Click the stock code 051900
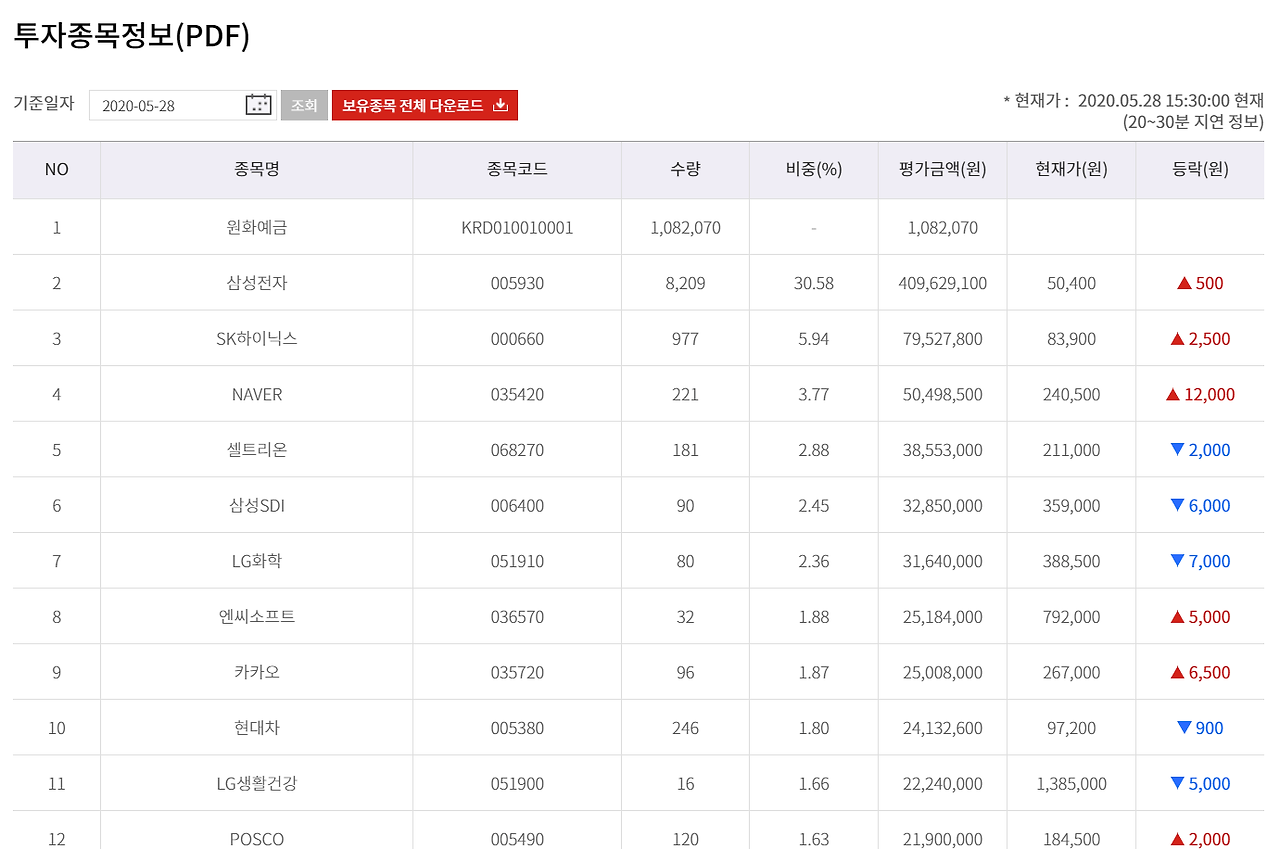1280x849 pixels. click(517, 784)
